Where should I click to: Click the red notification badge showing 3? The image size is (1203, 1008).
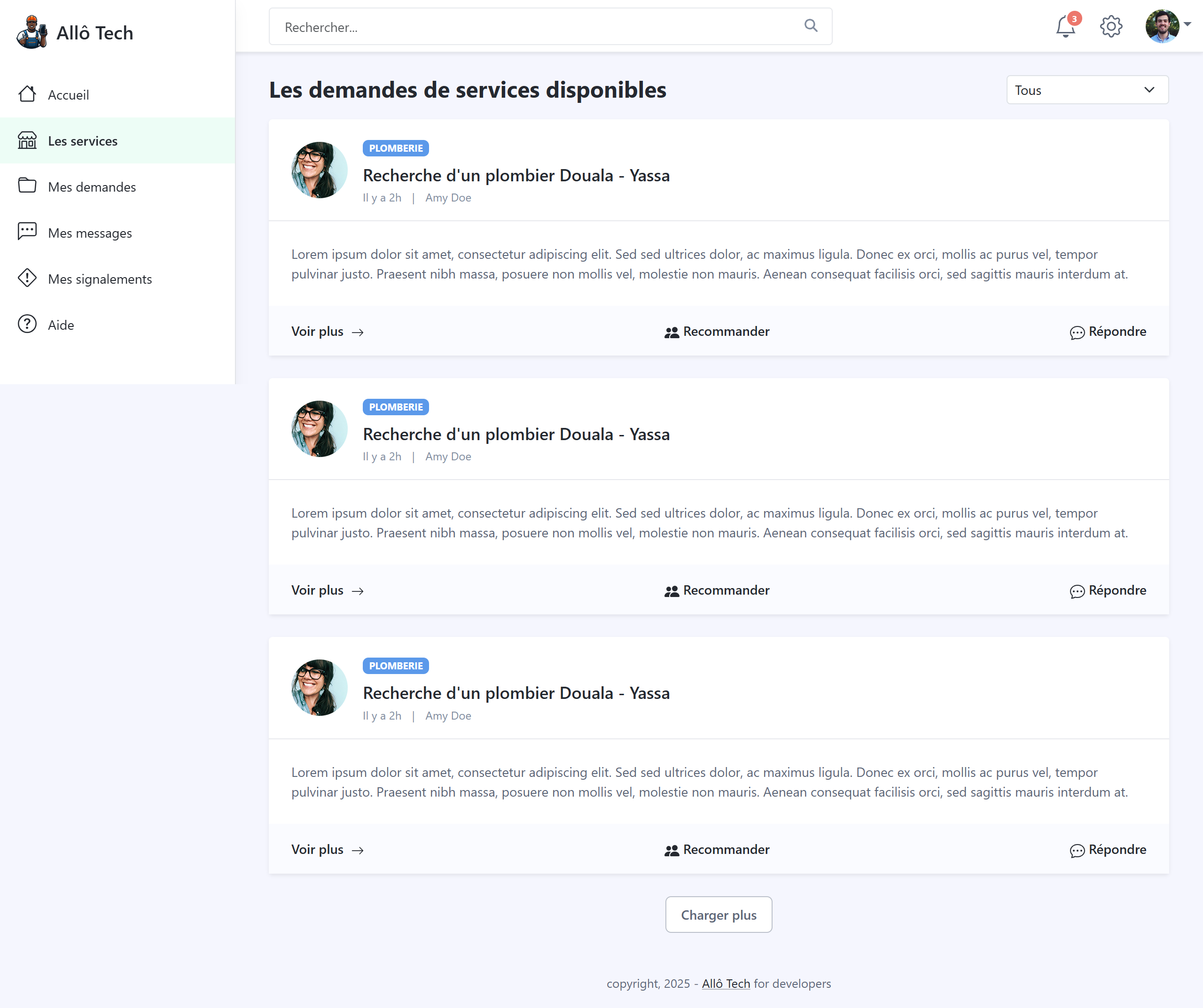point(1075,19)
